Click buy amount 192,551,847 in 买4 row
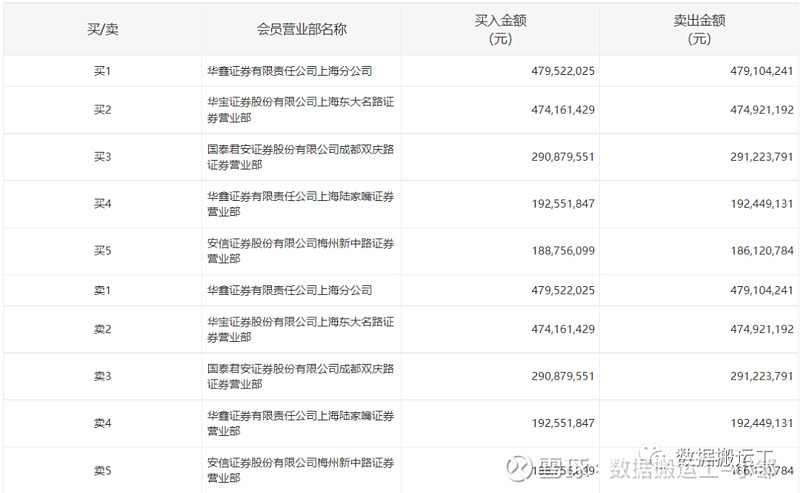 point(563,204)
